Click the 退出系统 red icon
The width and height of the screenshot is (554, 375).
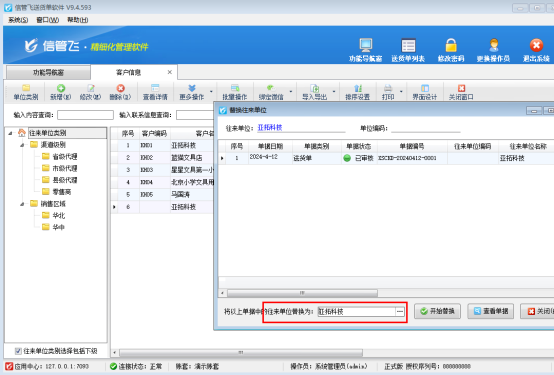coord(536,45)
